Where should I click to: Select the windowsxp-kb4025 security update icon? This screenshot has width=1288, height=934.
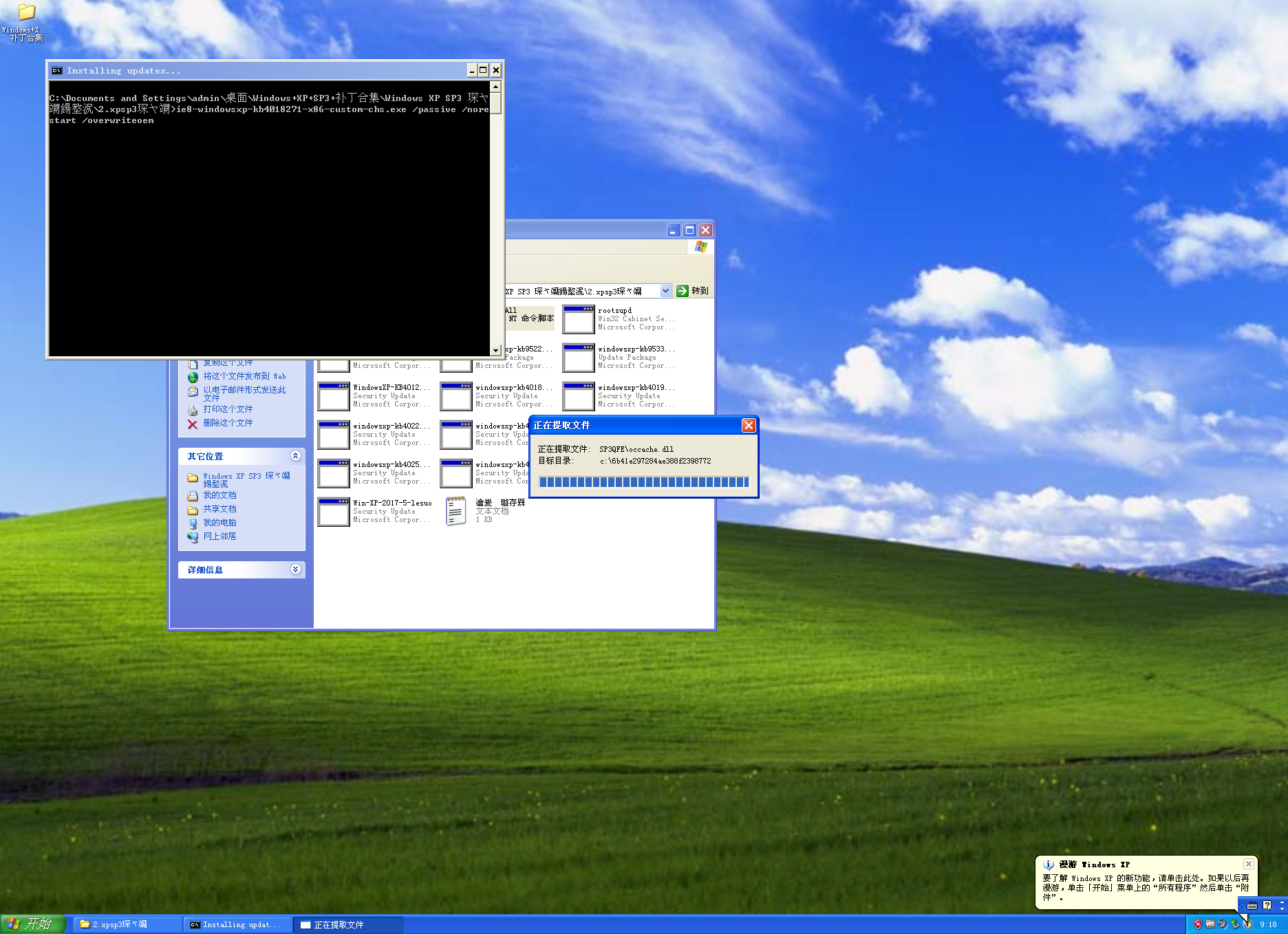tap(334, 473)
